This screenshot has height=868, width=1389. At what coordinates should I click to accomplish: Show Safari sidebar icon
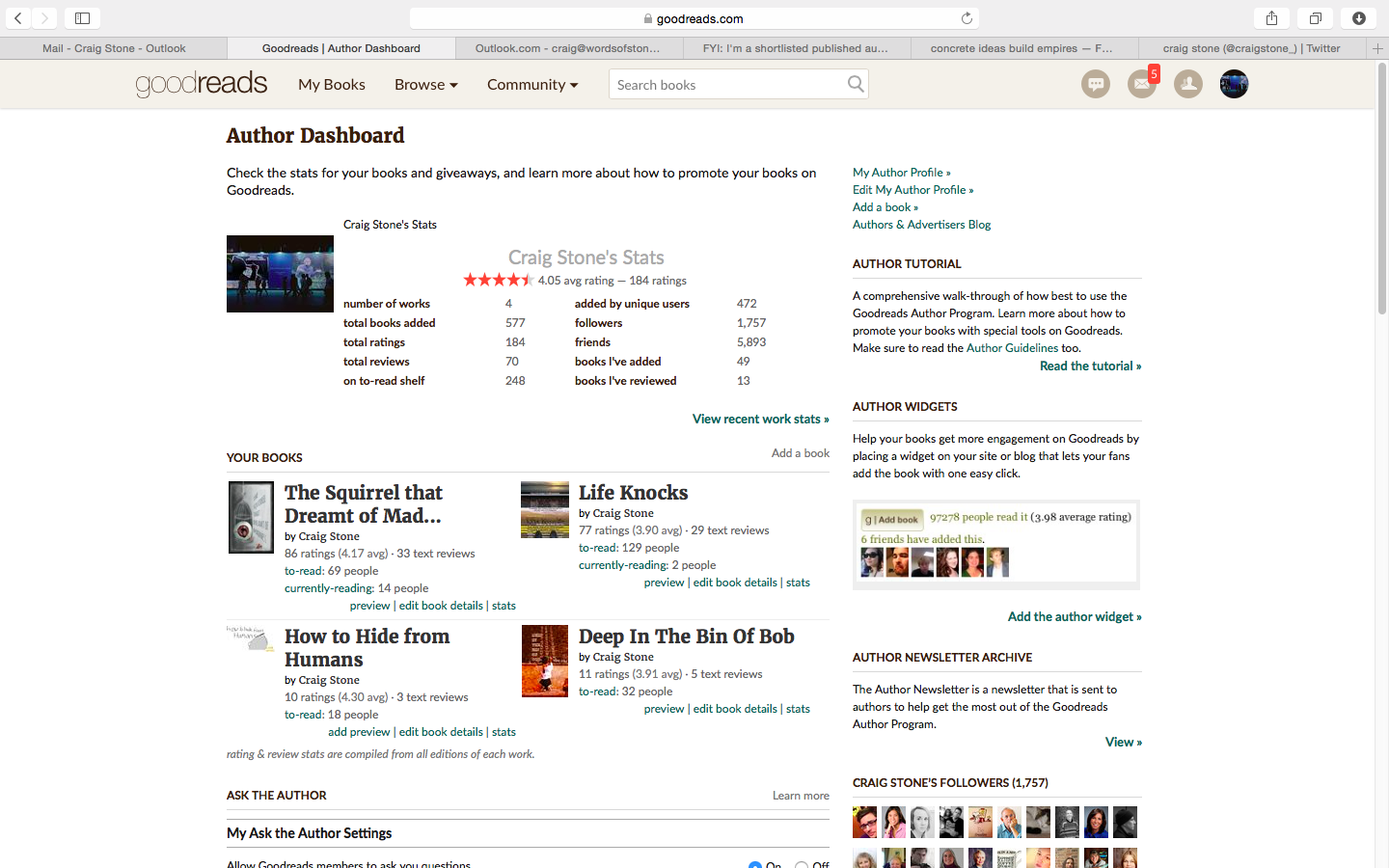(x=82, y=18)
